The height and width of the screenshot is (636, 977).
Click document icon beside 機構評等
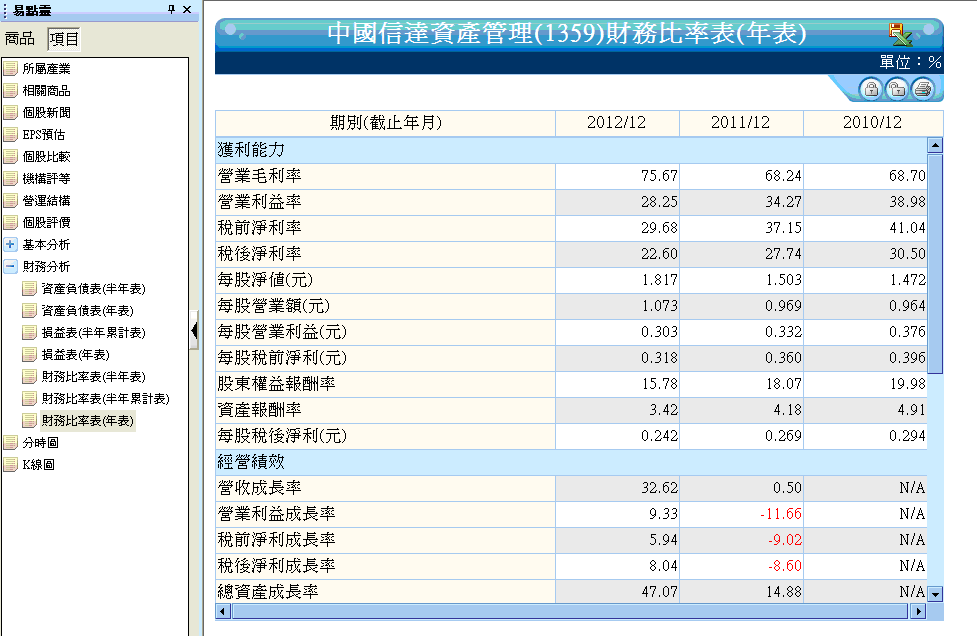[11, 178]
